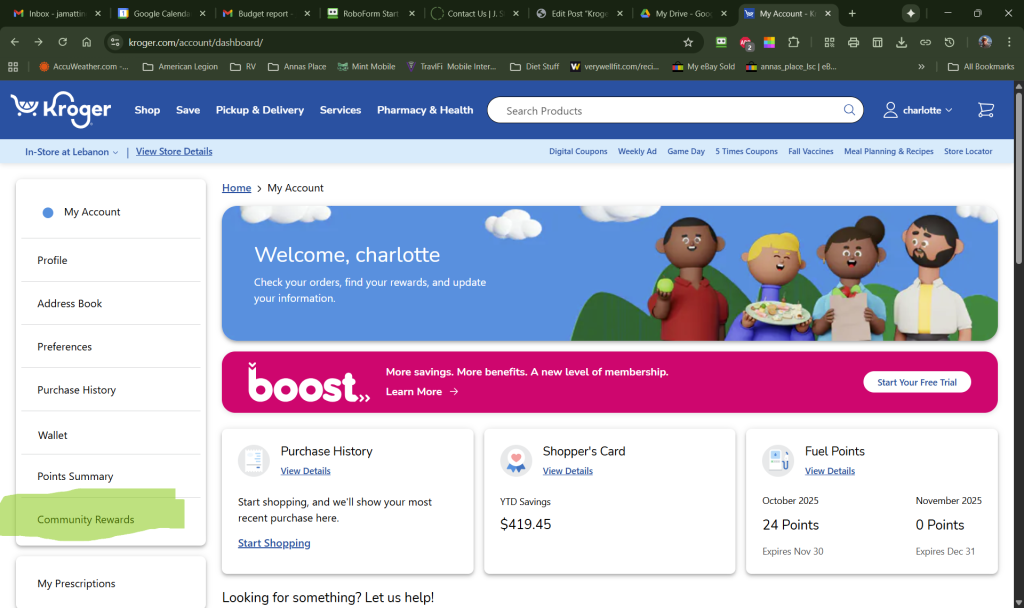The width and height of the screenshot is (1024, 608).
Task: Bookmark this page with star icon
Action: [x=688, y=43]
